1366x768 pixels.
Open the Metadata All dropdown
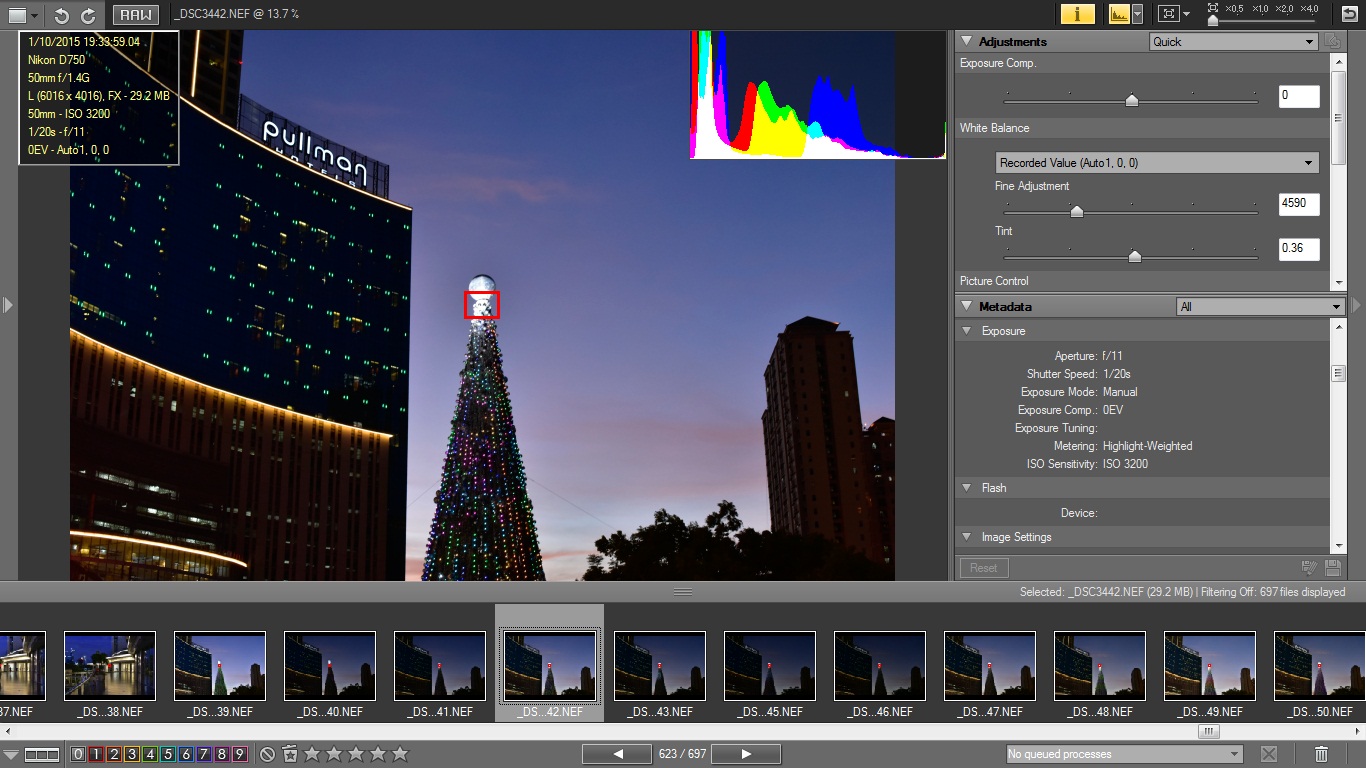tap(1260, 307)
